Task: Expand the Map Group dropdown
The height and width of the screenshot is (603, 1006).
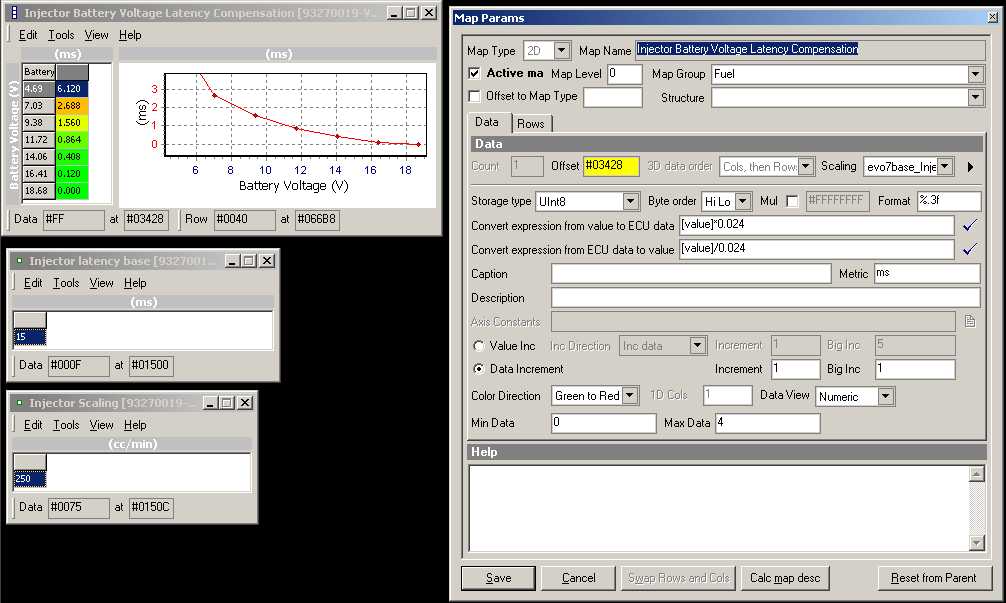Action: (975, 74)
